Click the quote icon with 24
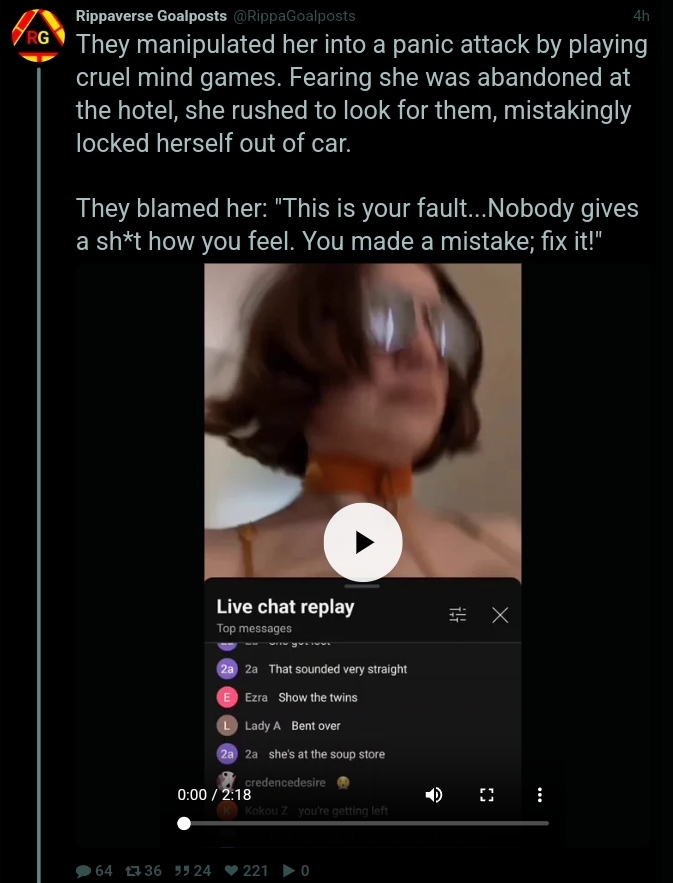This screenshot has height=883, width=673. (181, 871)
